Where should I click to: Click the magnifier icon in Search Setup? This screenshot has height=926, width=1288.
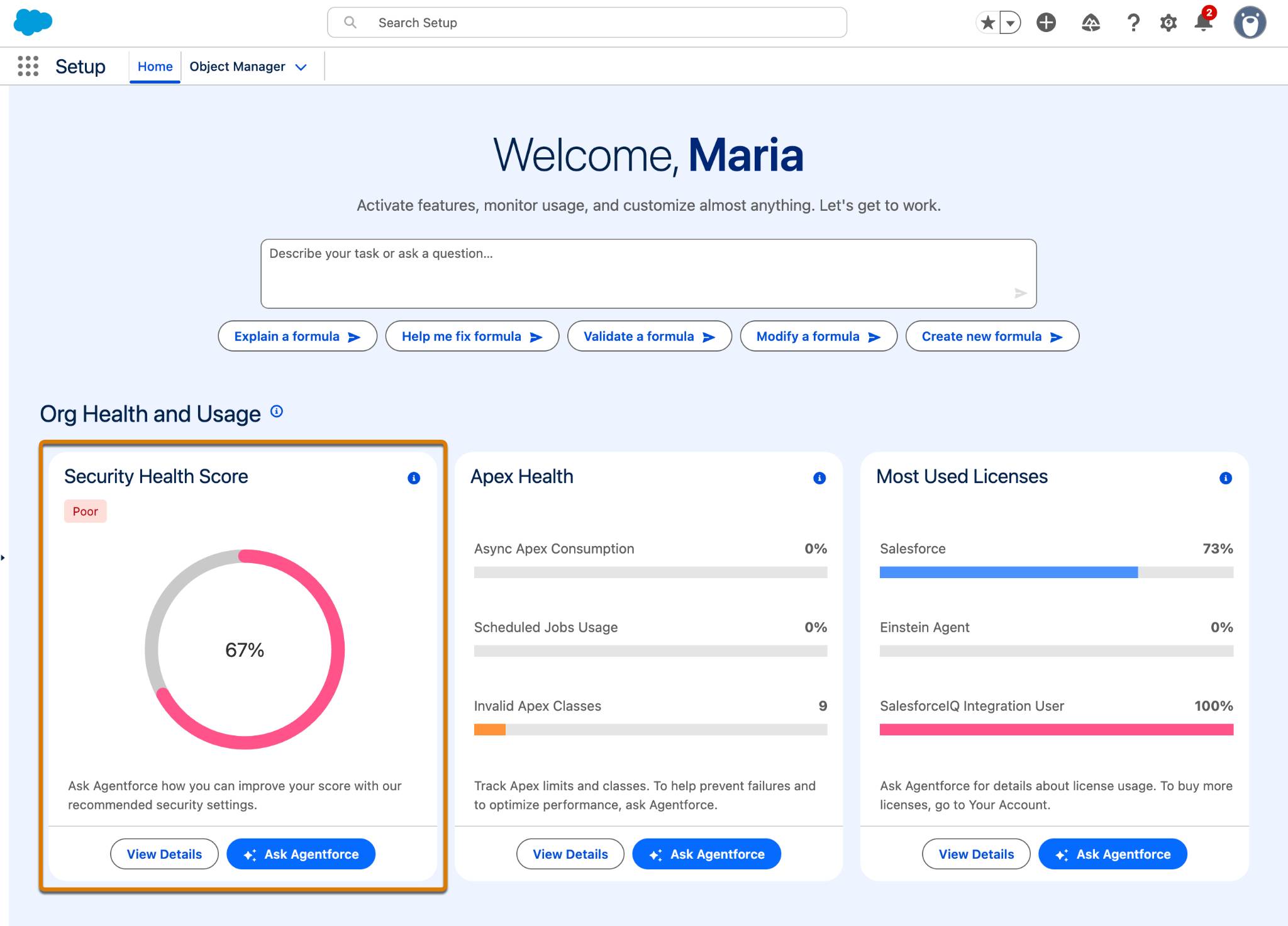(350, 23)
